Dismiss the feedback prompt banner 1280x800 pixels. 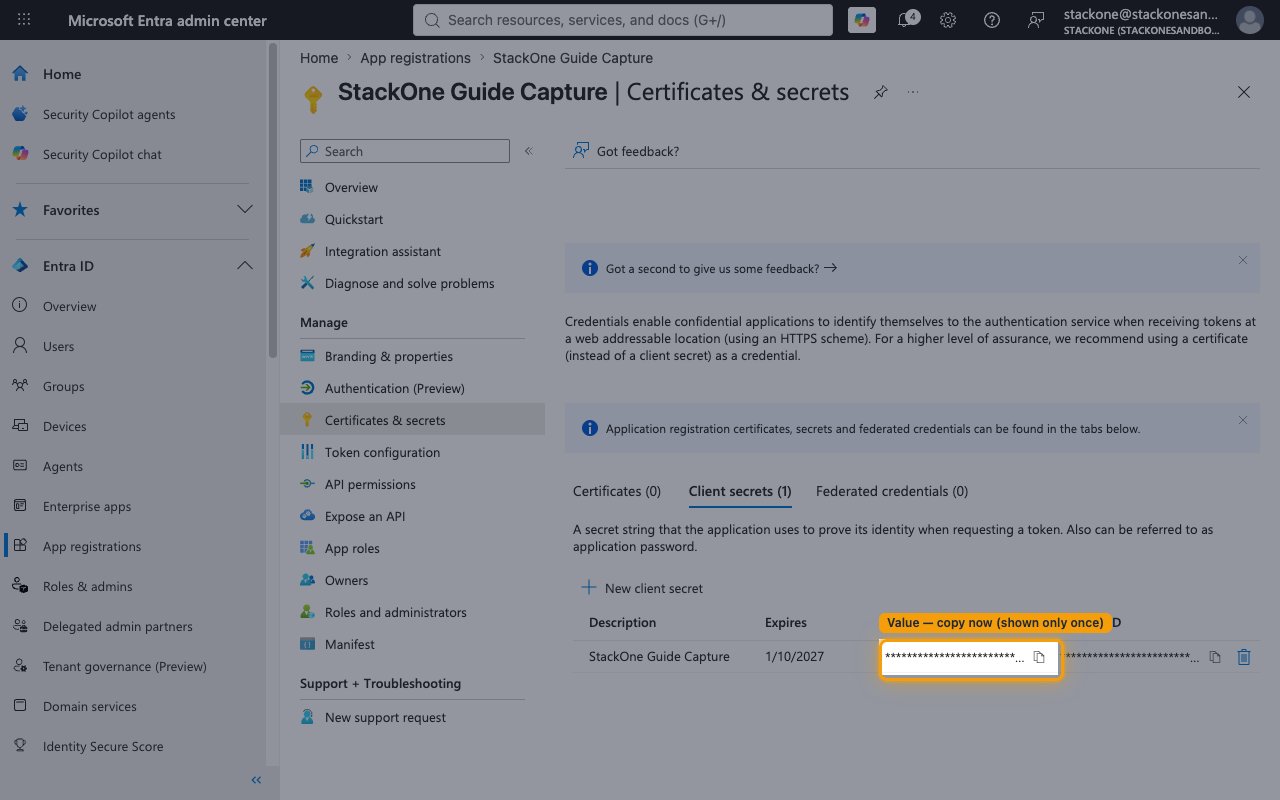(x=1243, y=260)
